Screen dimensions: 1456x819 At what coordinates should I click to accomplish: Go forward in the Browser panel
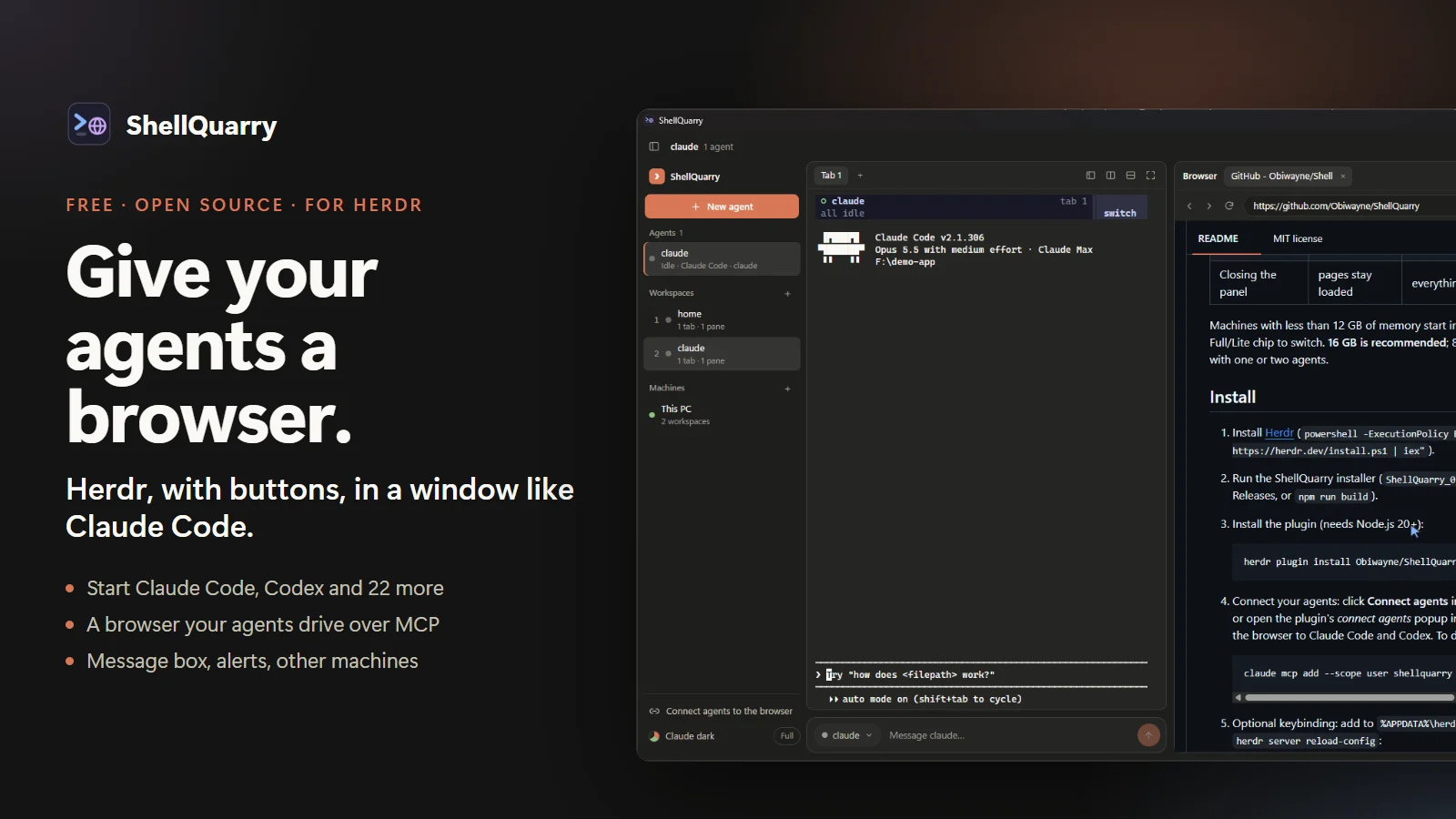1208,206
